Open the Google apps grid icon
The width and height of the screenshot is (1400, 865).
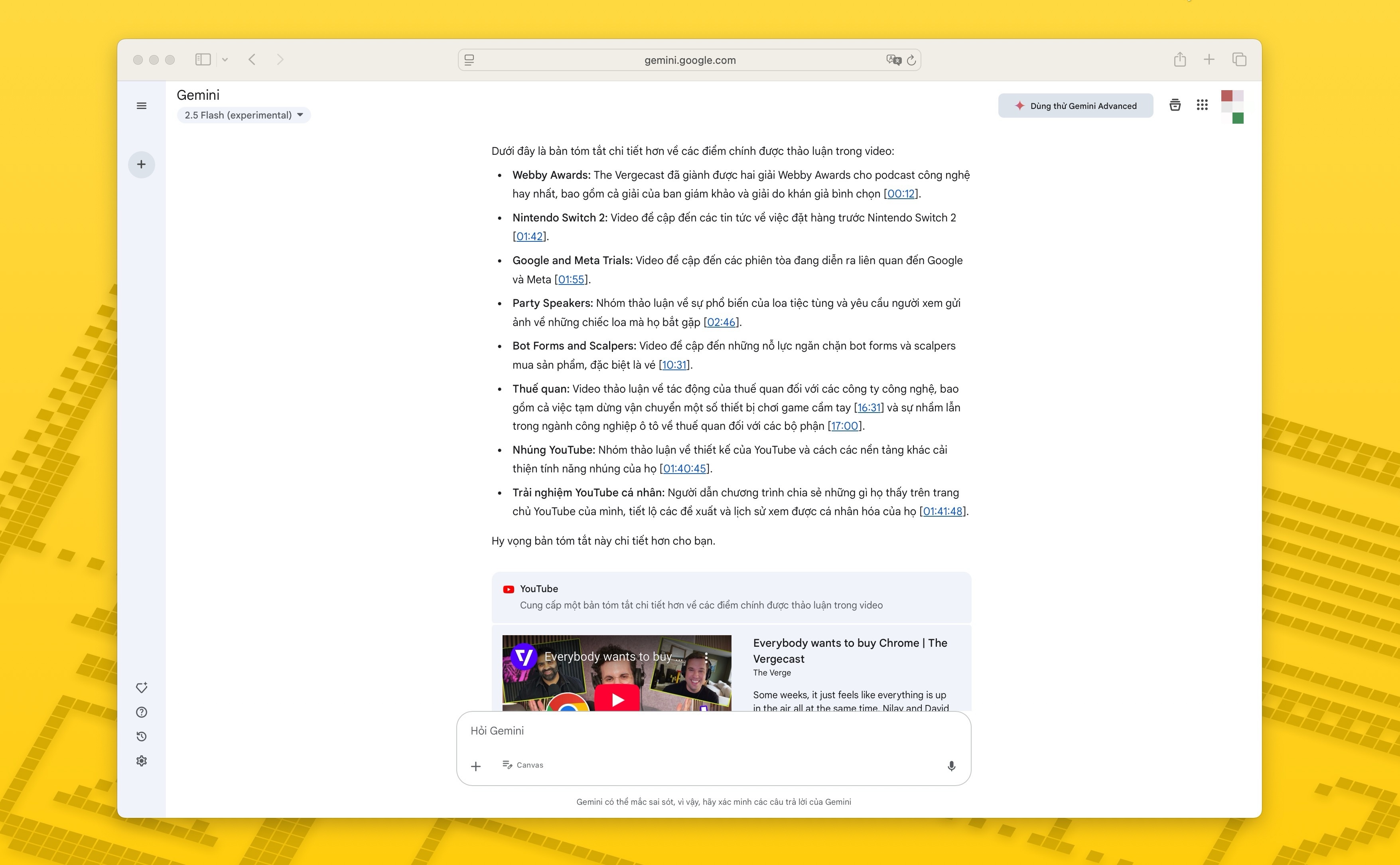1201,105
